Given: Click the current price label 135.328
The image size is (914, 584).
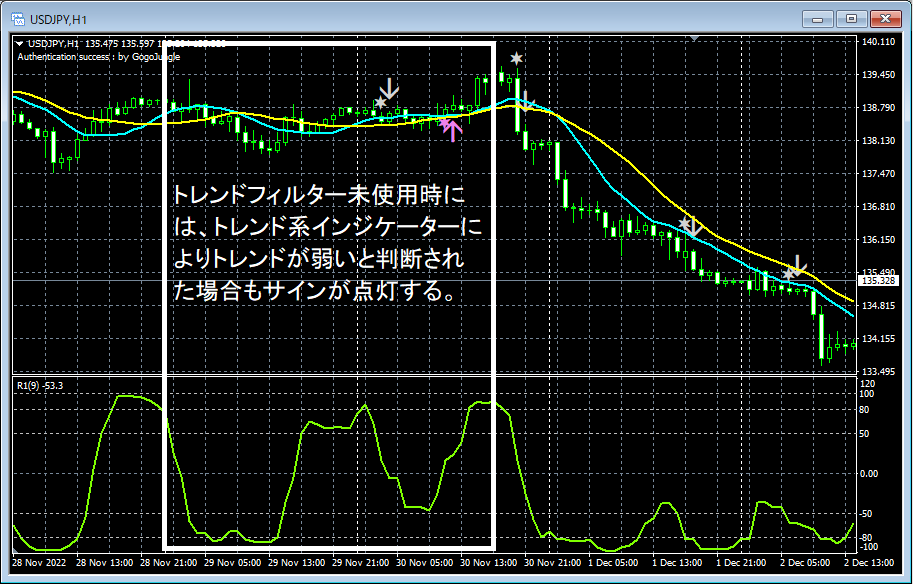Looking at the screenshot, I should 878,281.
